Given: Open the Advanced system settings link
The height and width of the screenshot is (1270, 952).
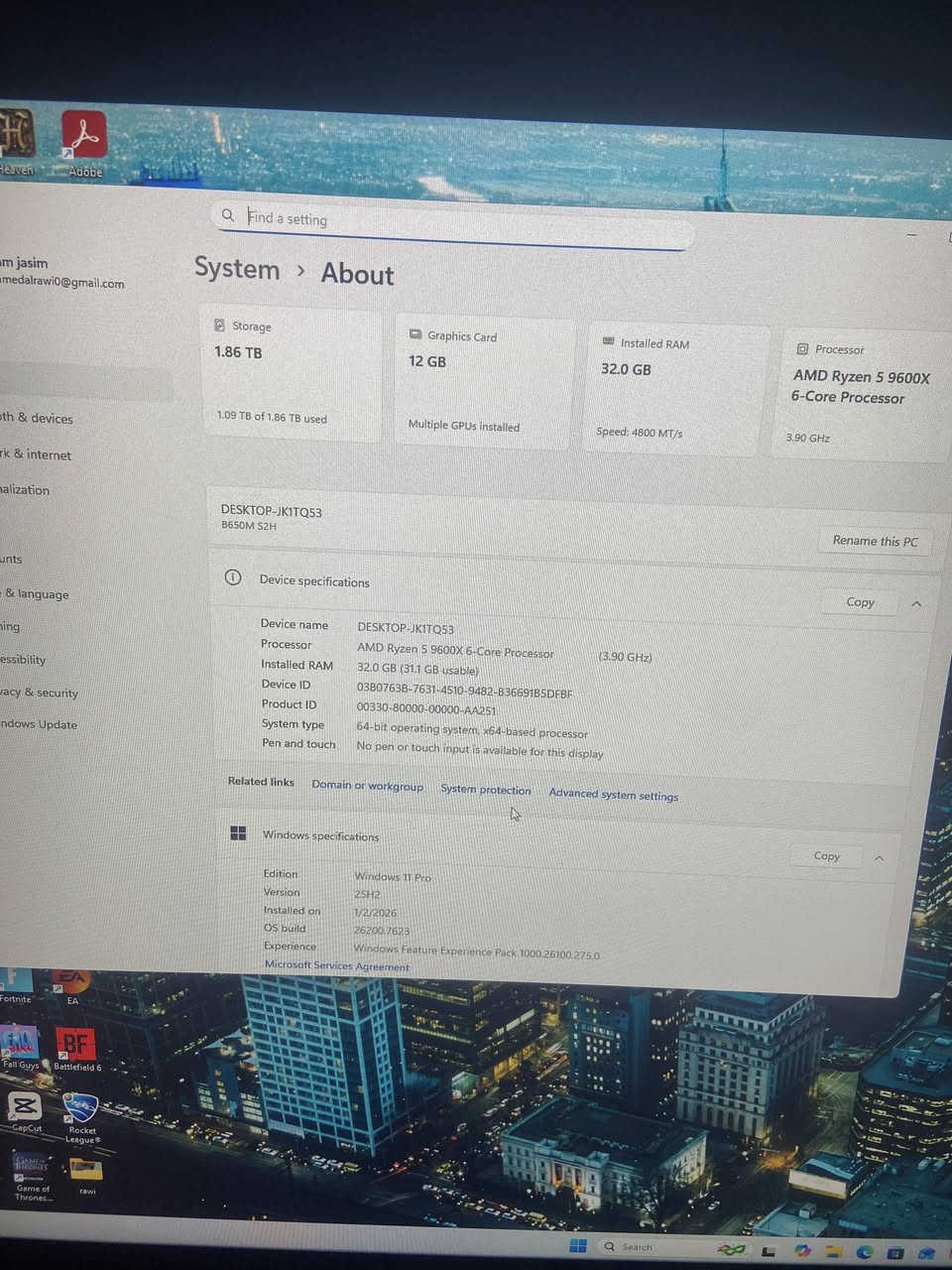Looking at the screenshot, I should click(x=613, y=795).
